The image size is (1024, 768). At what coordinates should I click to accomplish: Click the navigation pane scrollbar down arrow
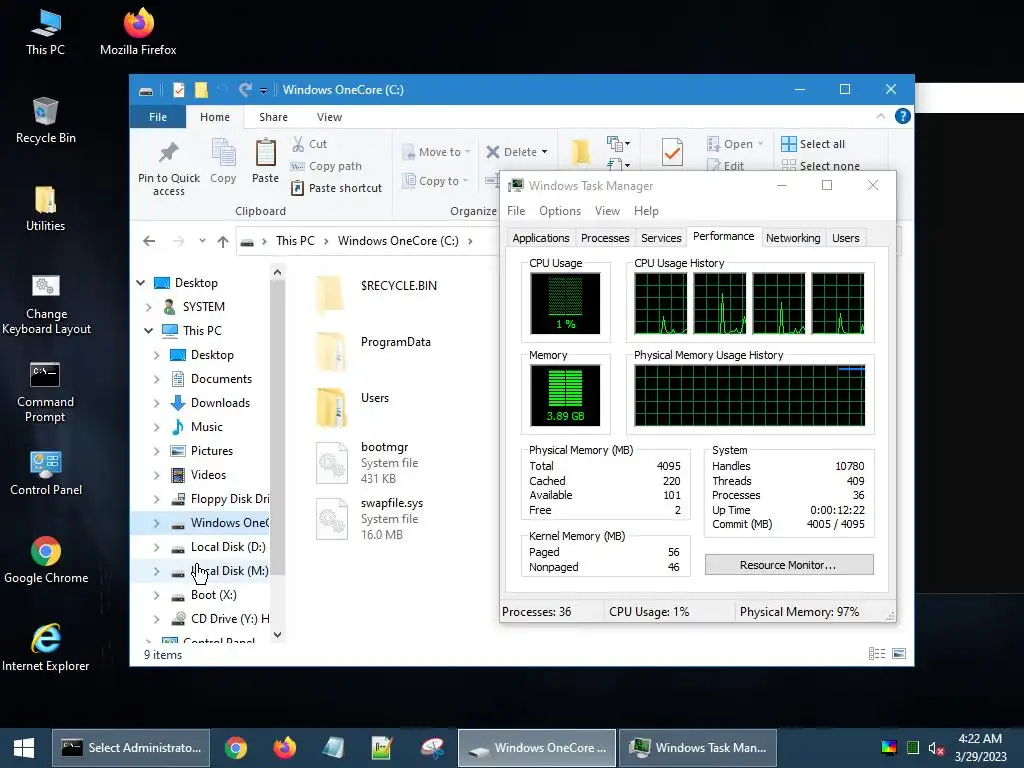point(278,635)
